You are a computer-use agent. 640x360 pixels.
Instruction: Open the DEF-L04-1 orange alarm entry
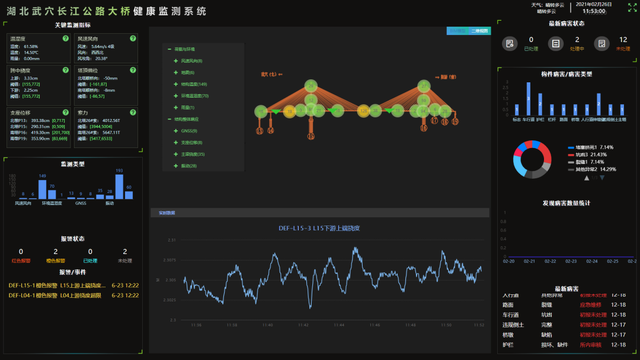[73, 295]
